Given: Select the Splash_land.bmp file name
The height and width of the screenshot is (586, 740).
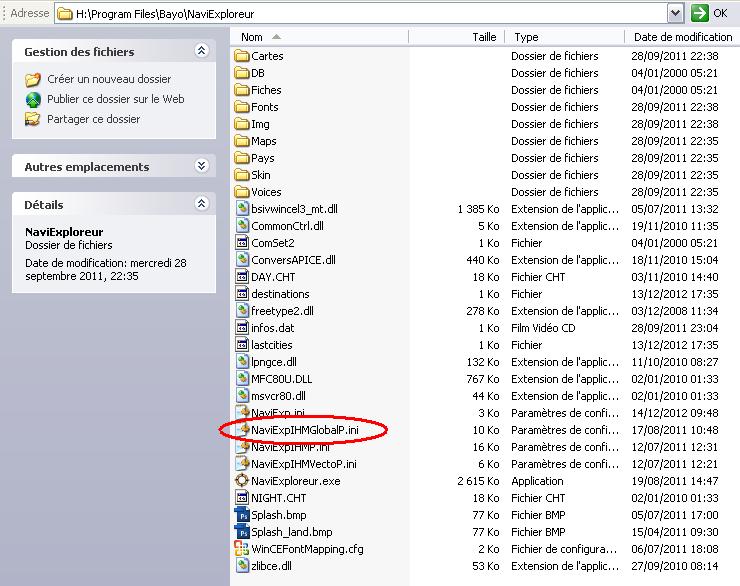Looking at the screenshot, I should point(292,532).
